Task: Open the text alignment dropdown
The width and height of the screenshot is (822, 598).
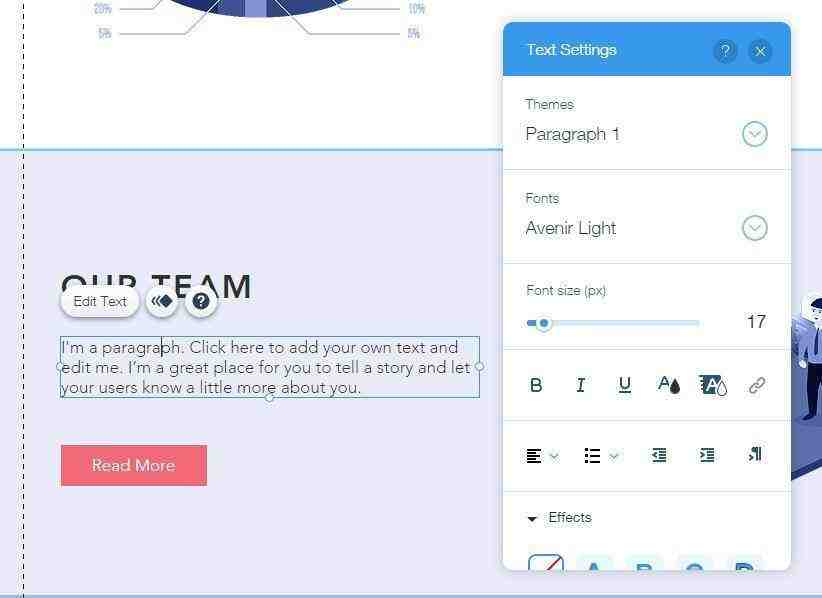Action: coord(542,456)
